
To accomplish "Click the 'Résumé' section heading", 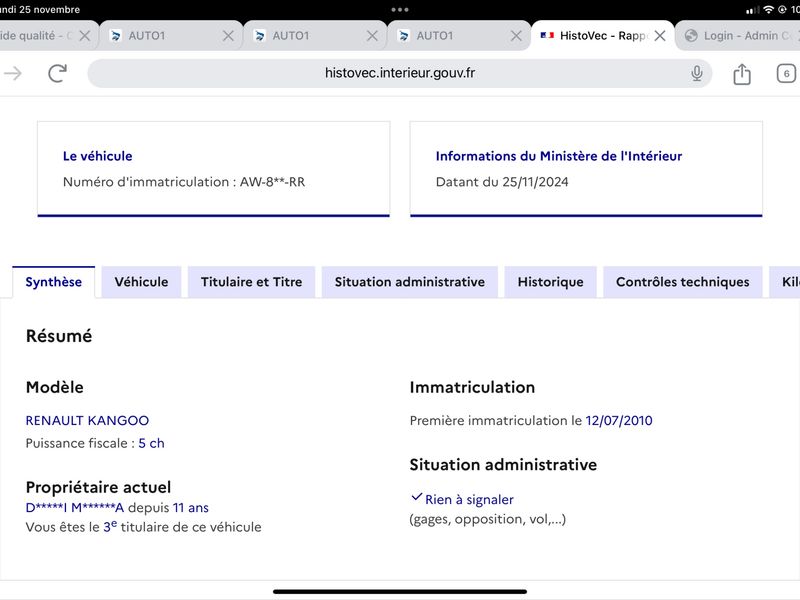I will pos(59,336).
